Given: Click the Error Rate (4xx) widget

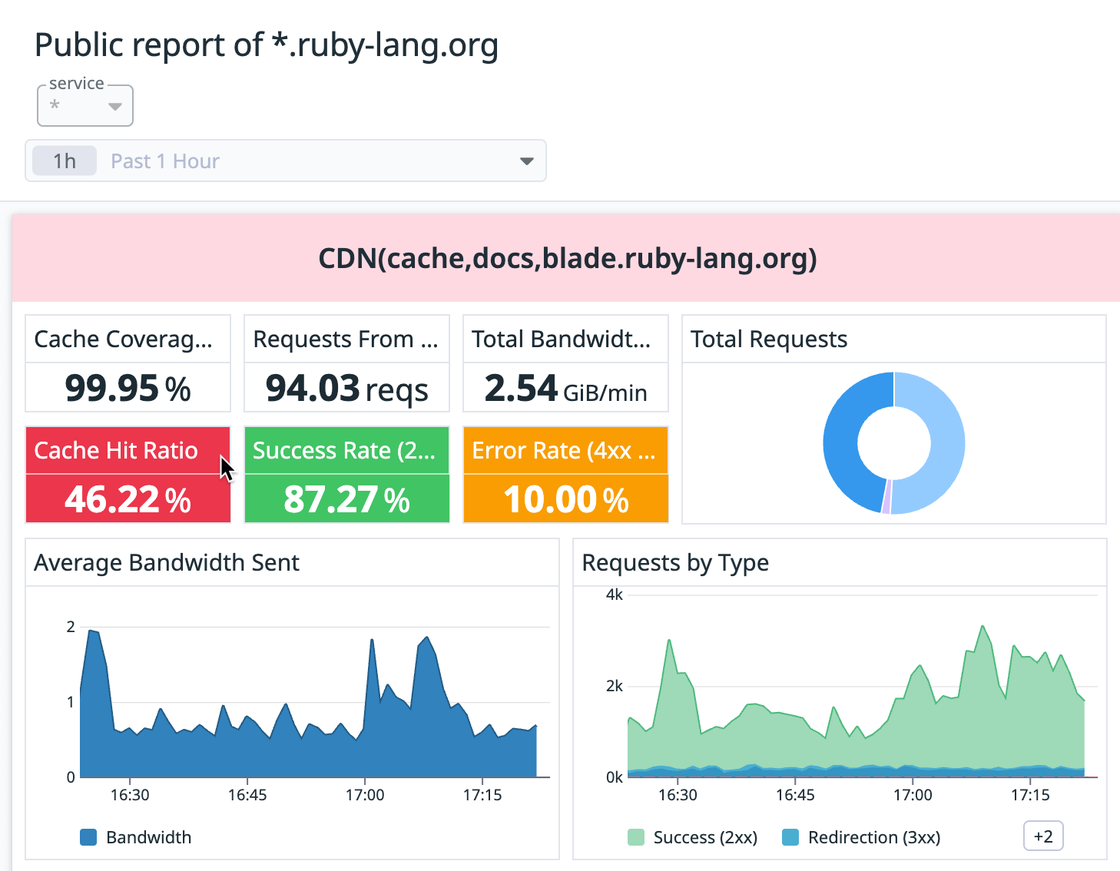Looking at the screenshot, I should coord(565,474).
